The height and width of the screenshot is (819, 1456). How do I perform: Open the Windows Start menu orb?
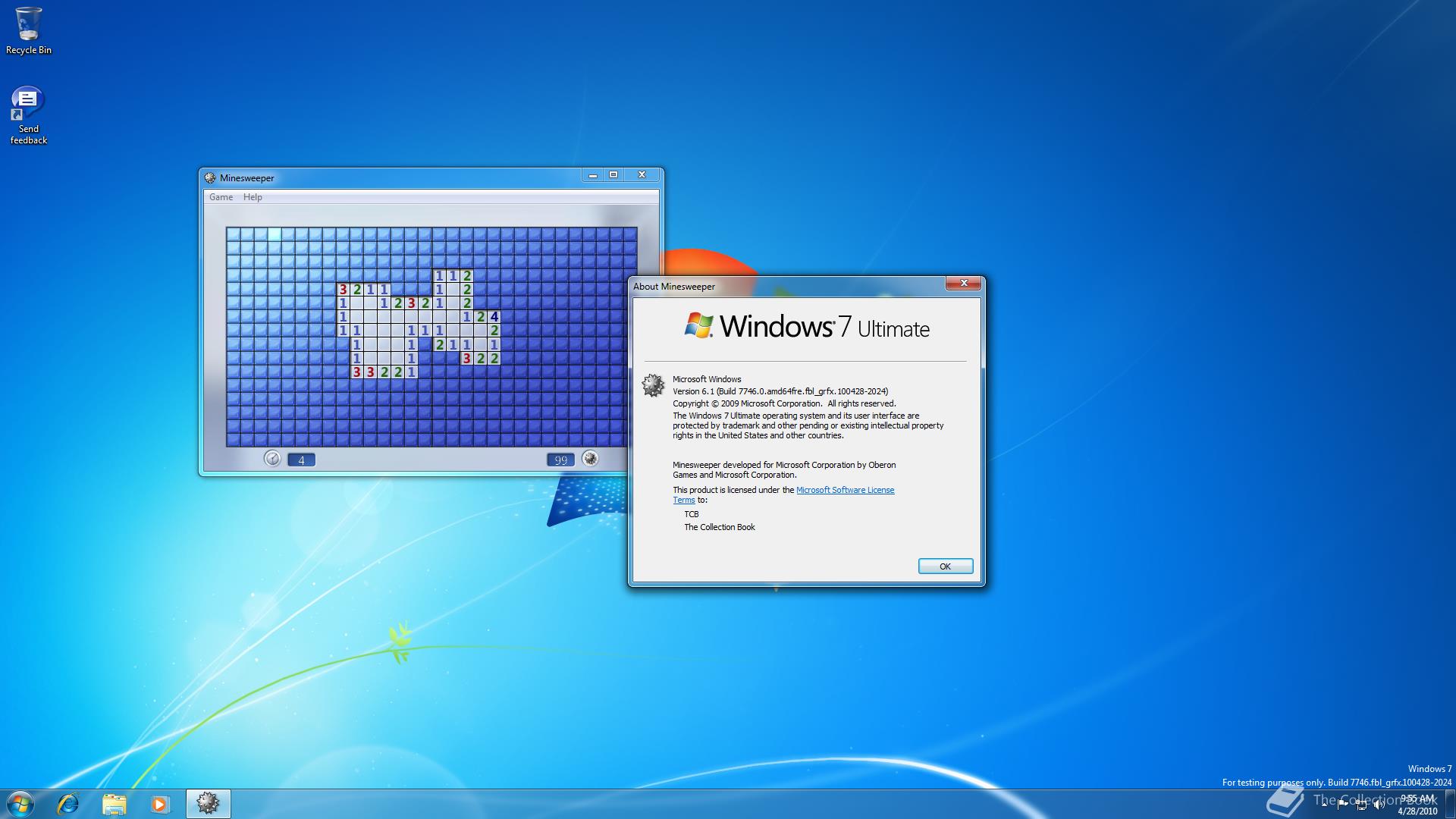point(20,804)
